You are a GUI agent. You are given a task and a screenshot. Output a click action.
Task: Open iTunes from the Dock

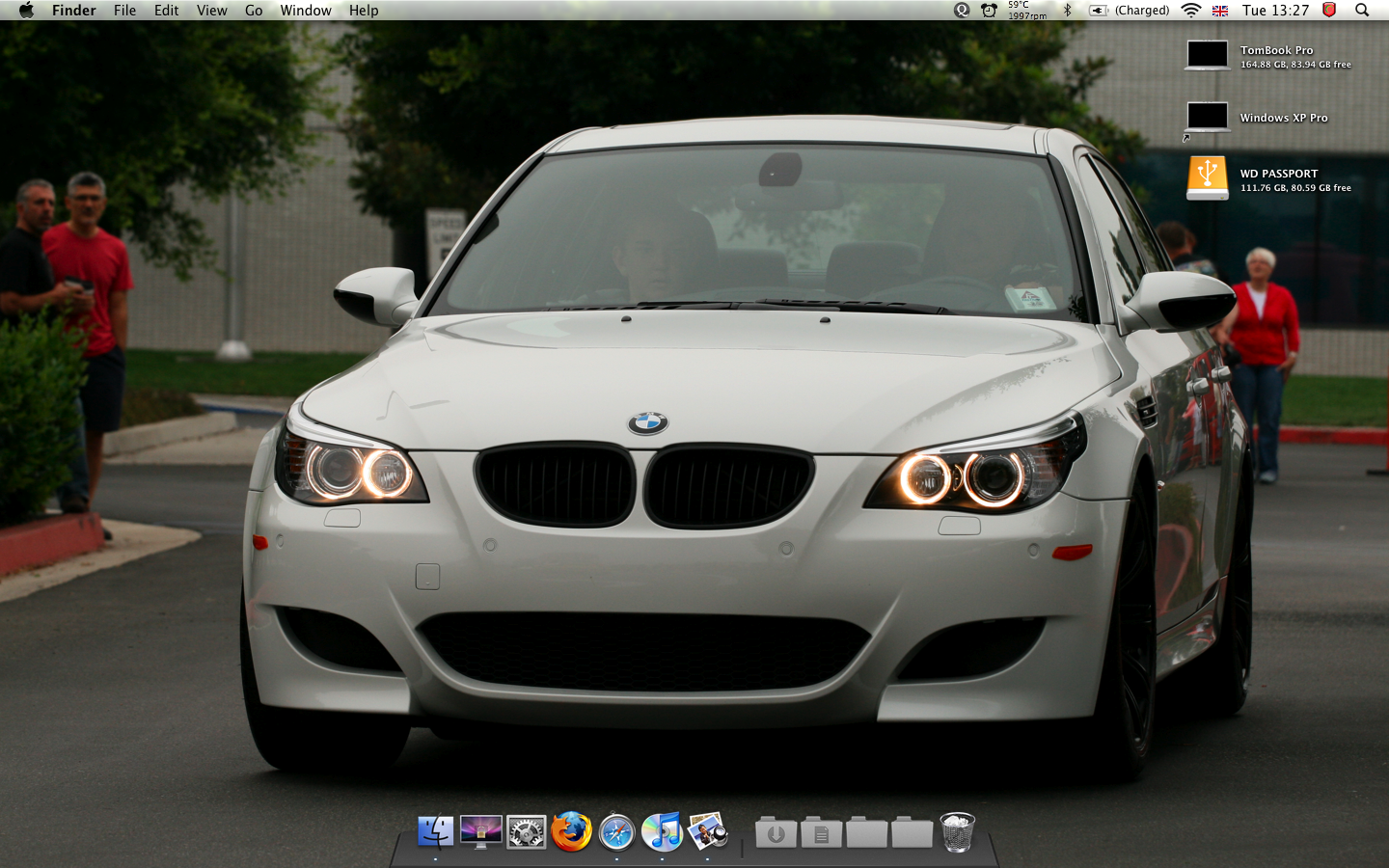tap(662, 831)
